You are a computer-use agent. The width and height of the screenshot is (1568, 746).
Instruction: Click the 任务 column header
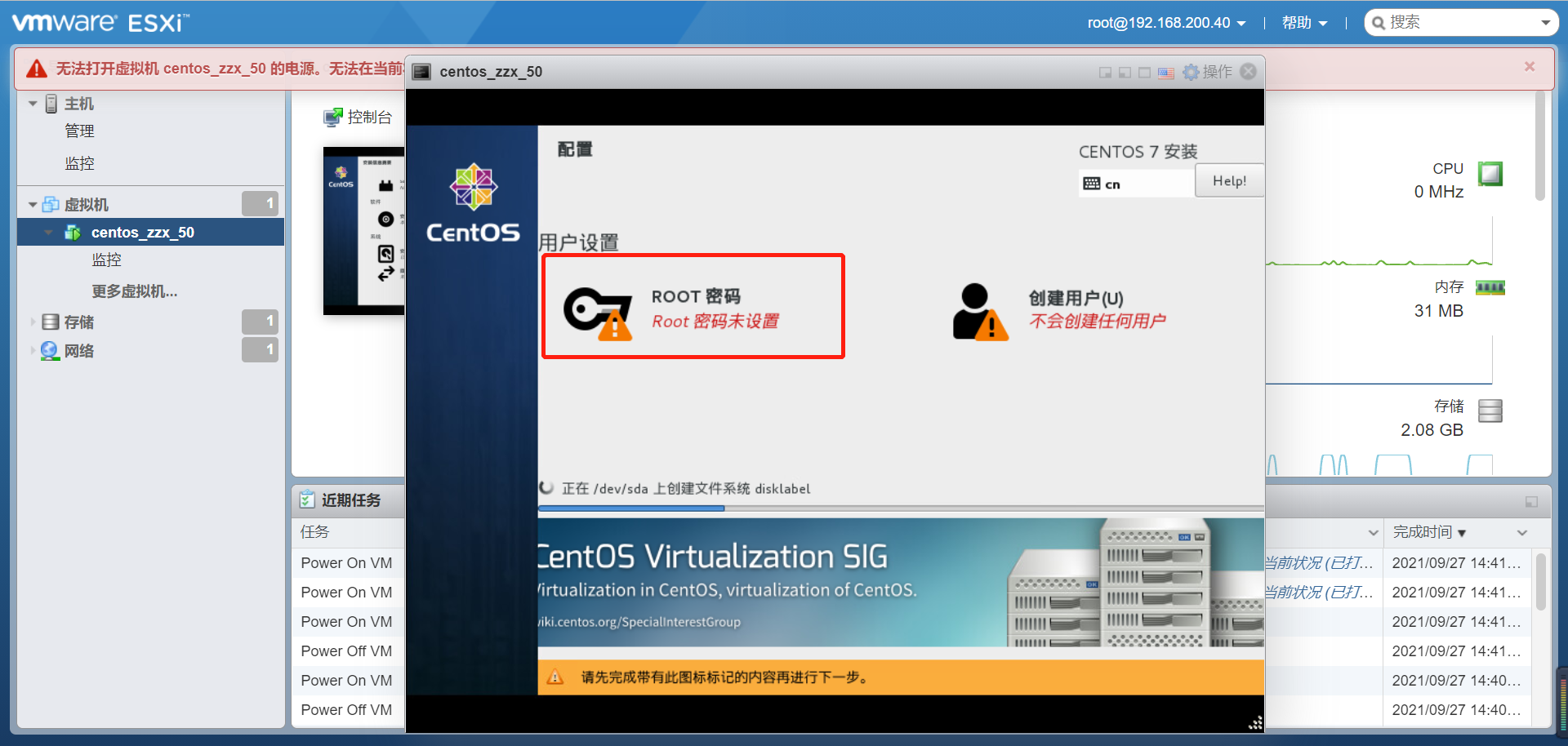pyautogui.click(x=314, y=532)
